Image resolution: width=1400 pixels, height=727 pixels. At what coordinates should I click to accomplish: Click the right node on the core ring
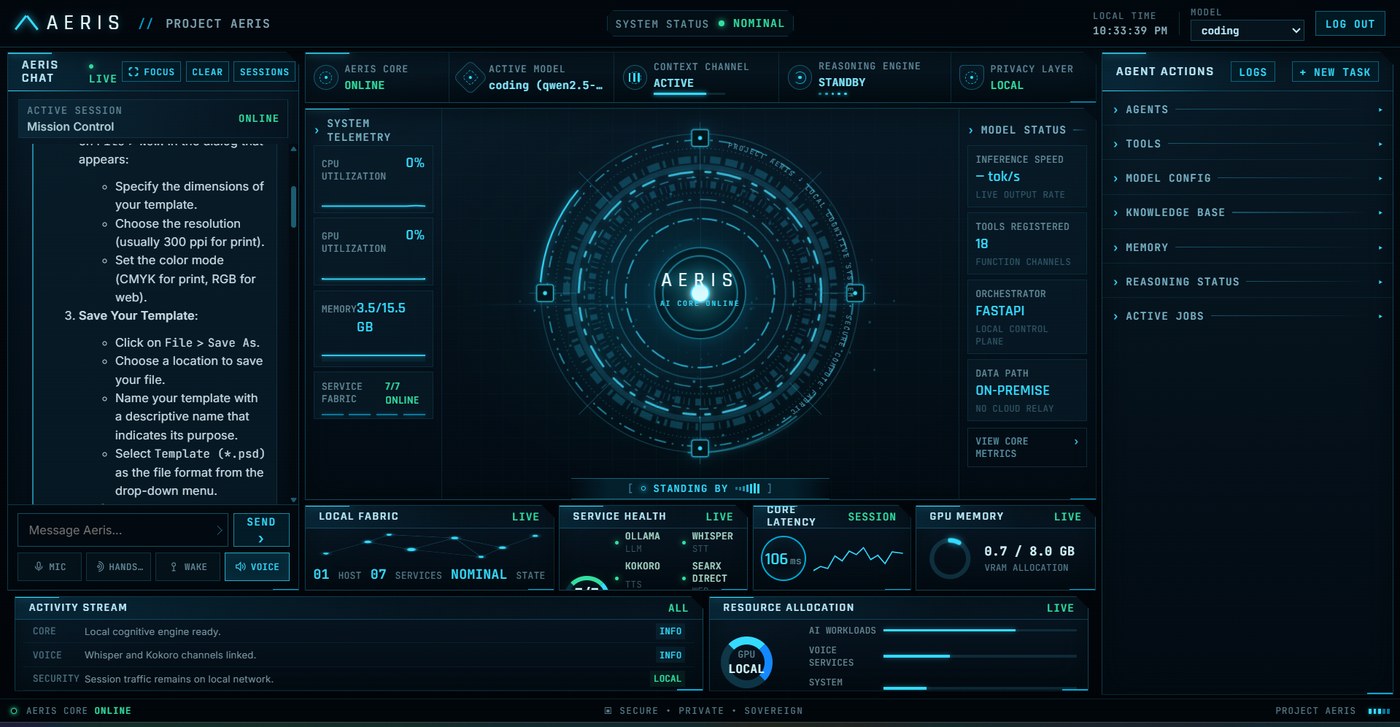[x=855, y=293]
